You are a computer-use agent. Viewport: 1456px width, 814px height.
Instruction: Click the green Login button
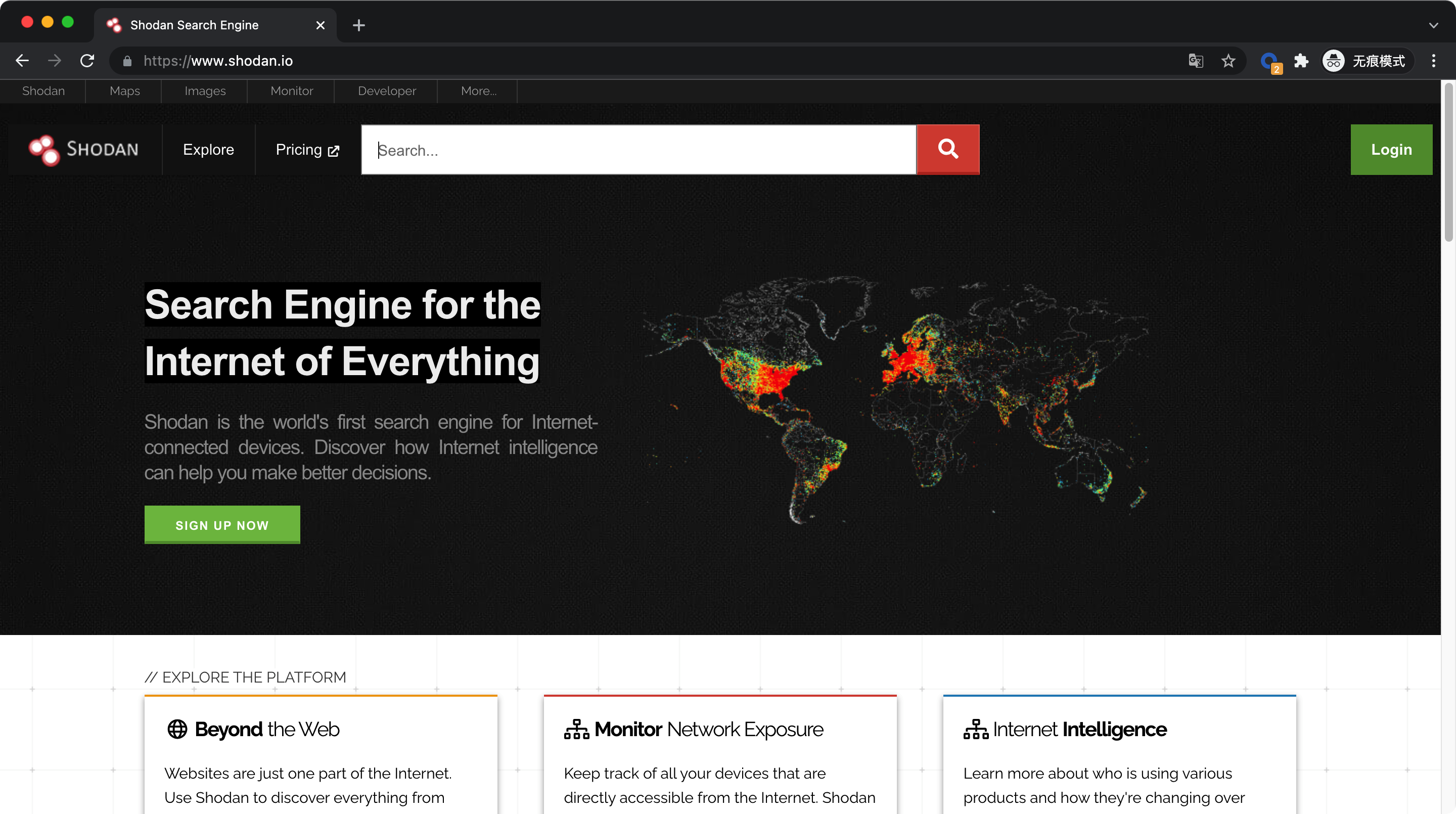point(1391,150)
